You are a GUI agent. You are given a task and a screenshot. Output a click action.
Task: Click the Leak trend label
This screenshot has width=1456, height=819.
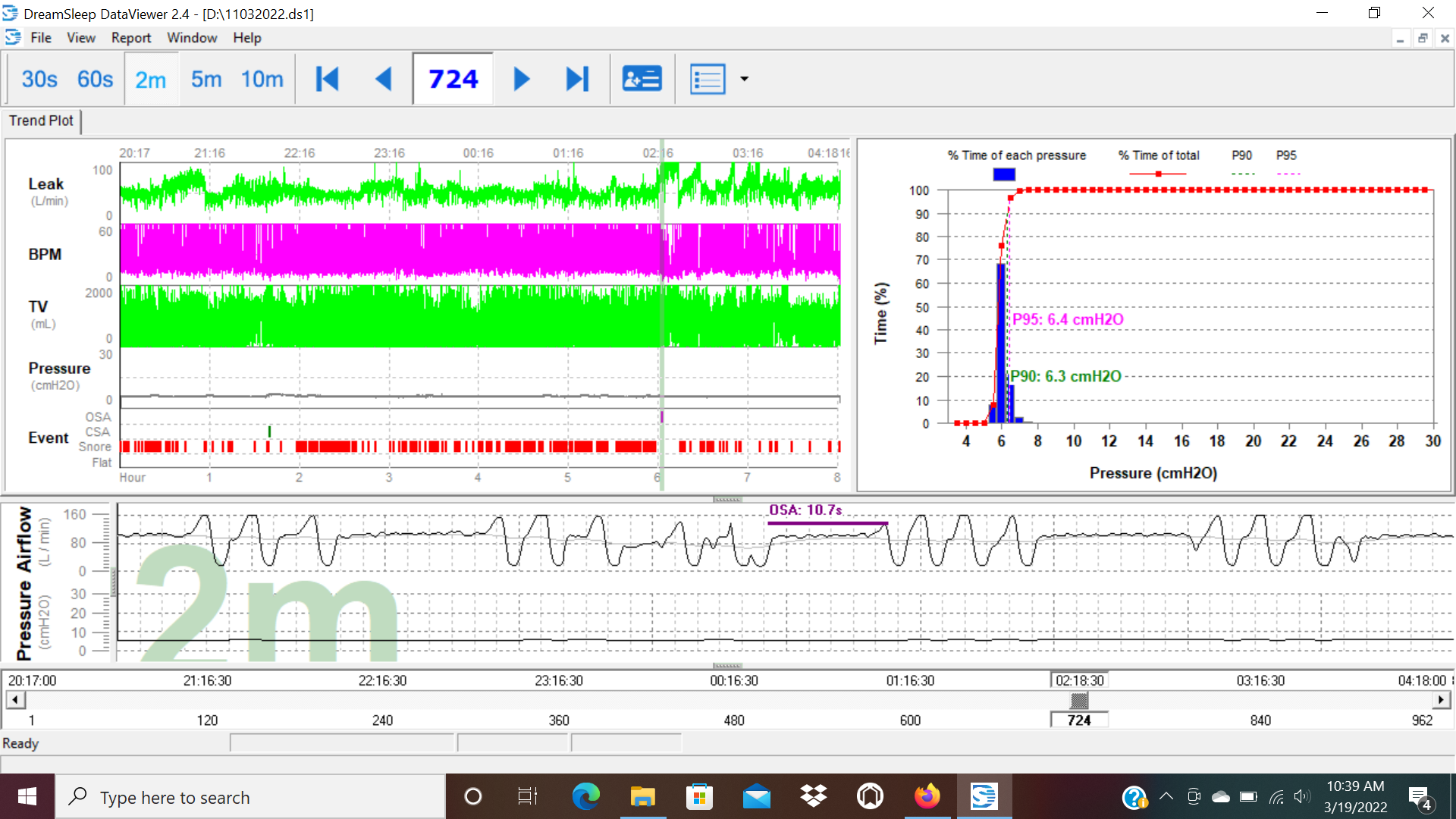[x=46, y=184]
